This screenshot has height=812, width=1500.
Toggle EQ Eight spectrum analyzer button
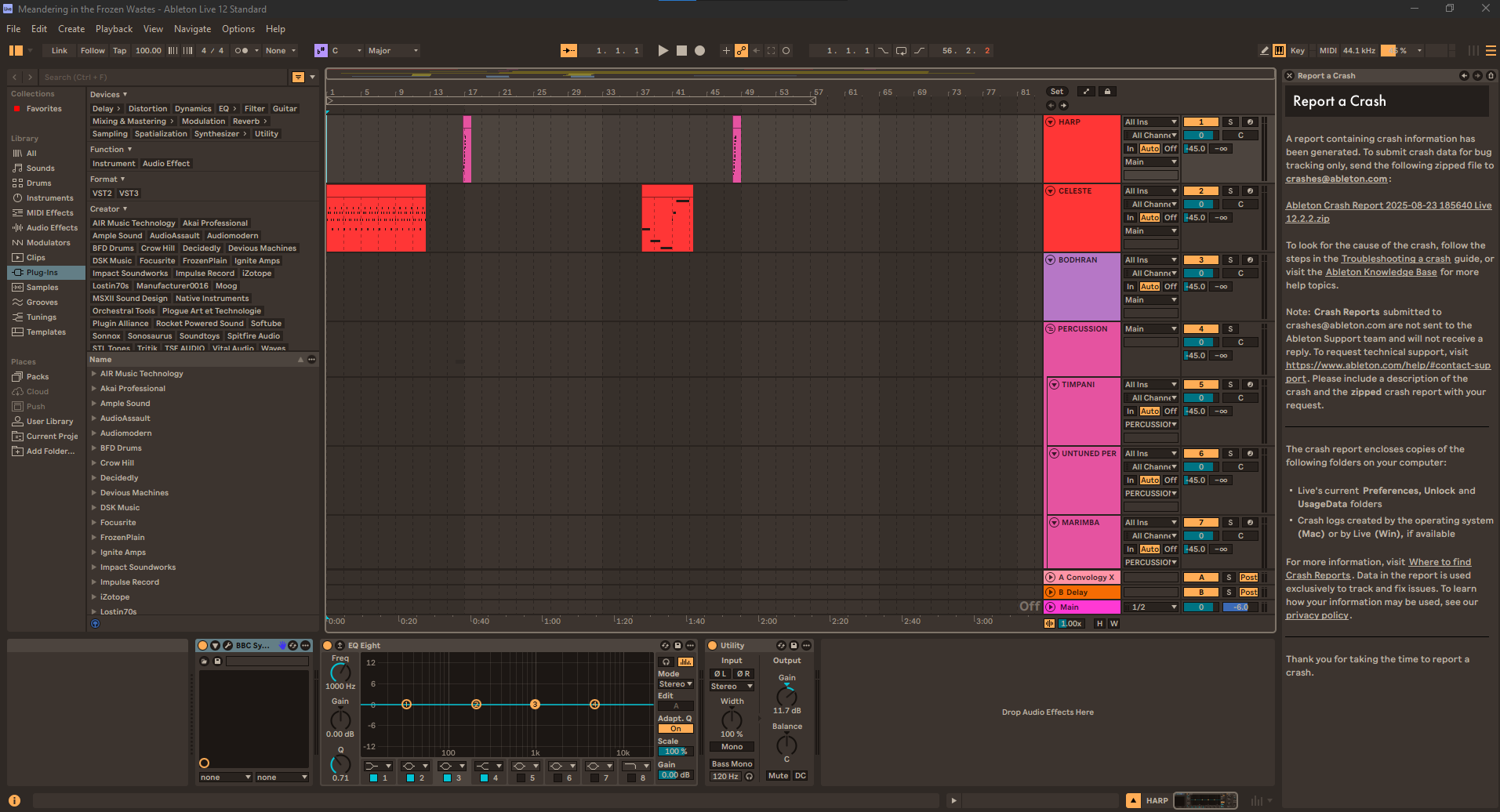[x=685, y=662]
